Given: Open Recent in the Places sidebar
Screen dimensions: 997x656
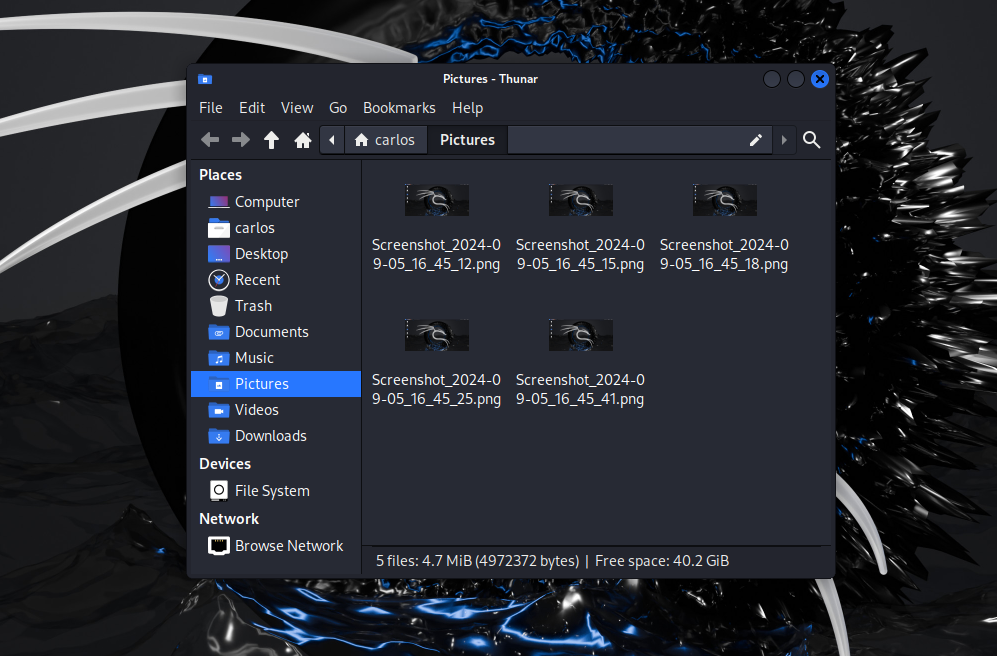Looking at the screenshot, I should 257,280.
